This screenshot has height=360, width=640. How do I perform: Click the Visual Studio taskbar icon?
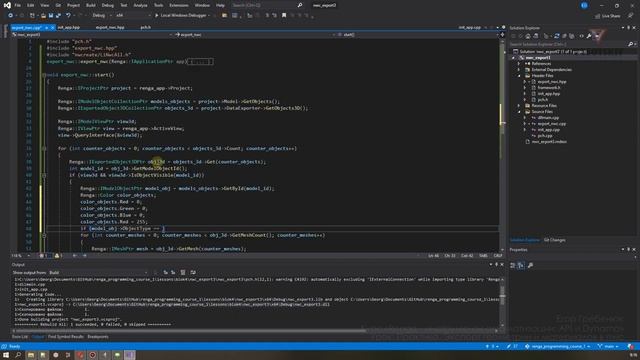(130, 355)
